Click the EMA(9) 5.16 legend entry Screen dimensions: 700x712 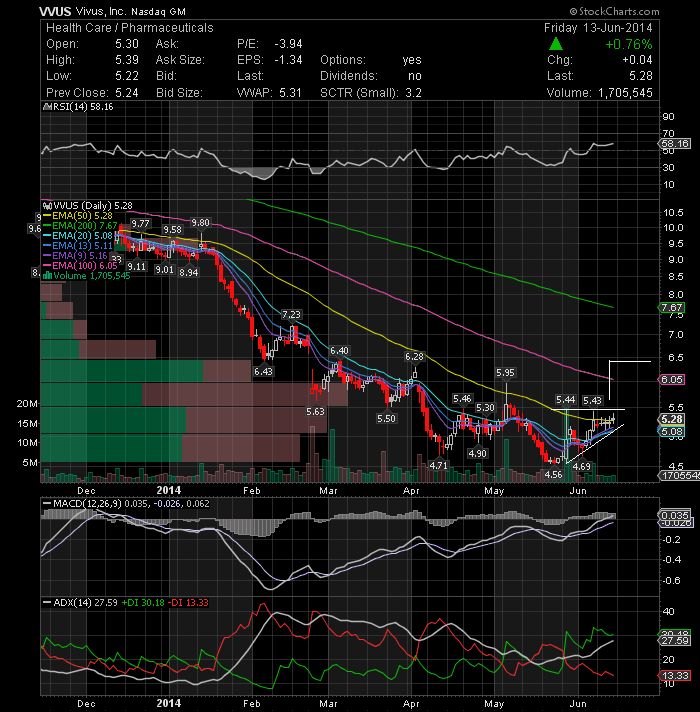[x=75, y=256]
